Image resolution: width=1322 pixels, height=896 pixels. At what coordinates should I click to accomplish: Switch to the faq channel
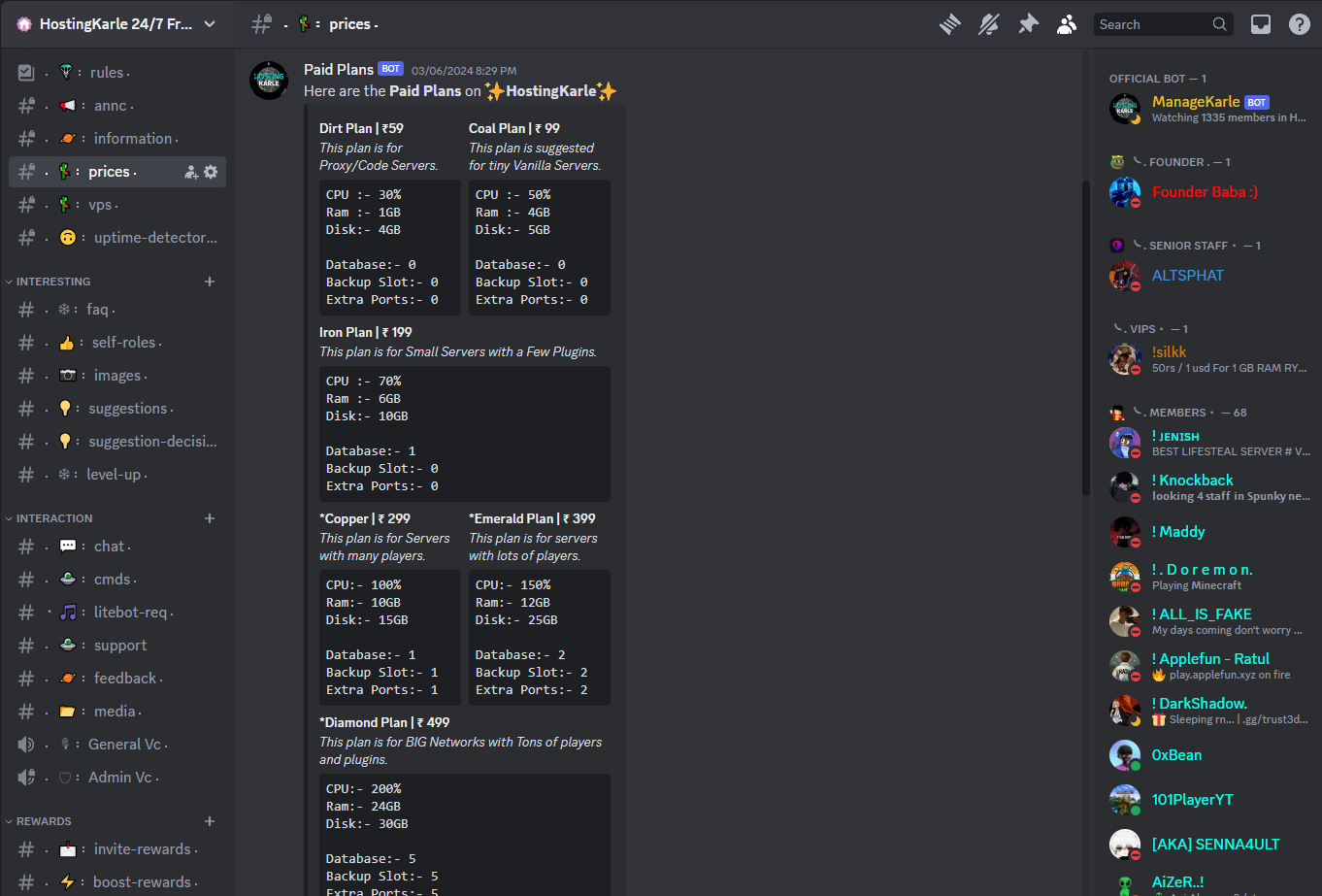point(97,310)
